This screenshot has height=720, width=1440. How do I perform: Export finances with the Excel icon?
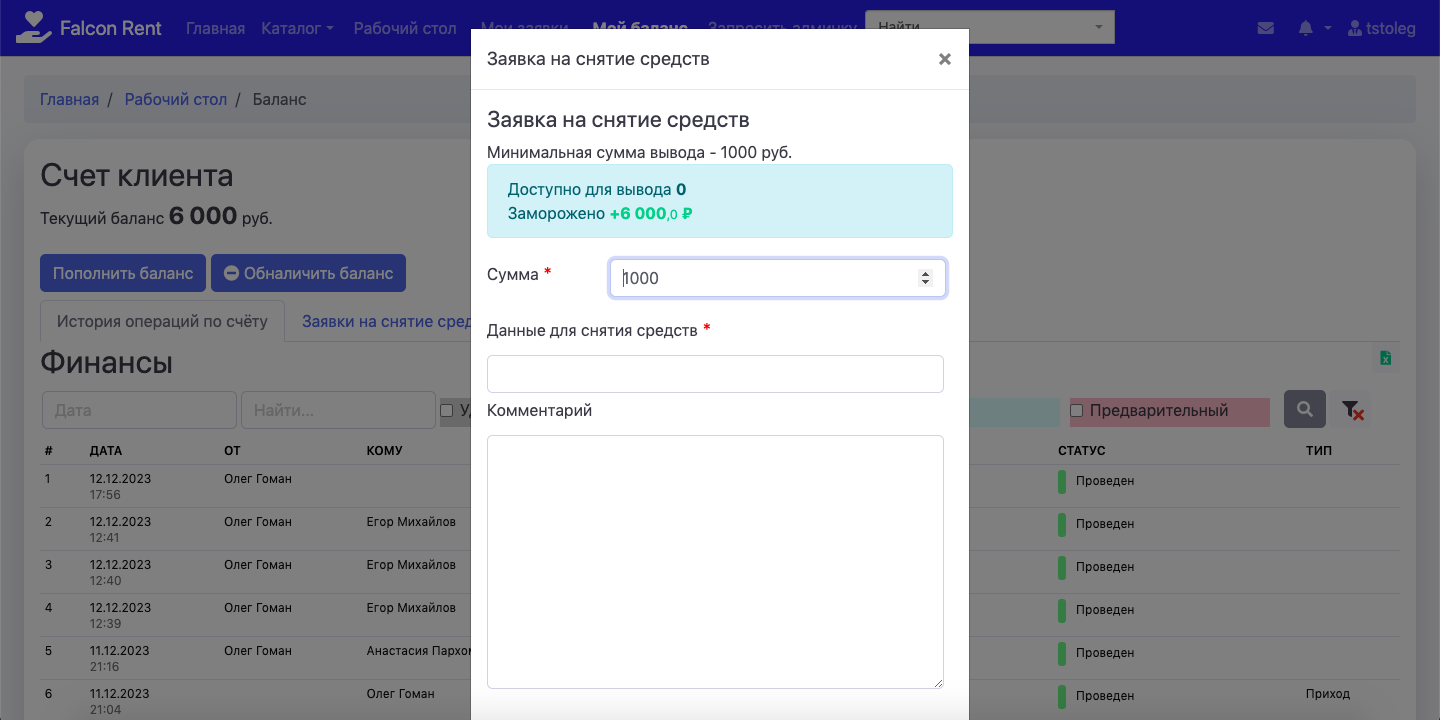point(1385,359)
